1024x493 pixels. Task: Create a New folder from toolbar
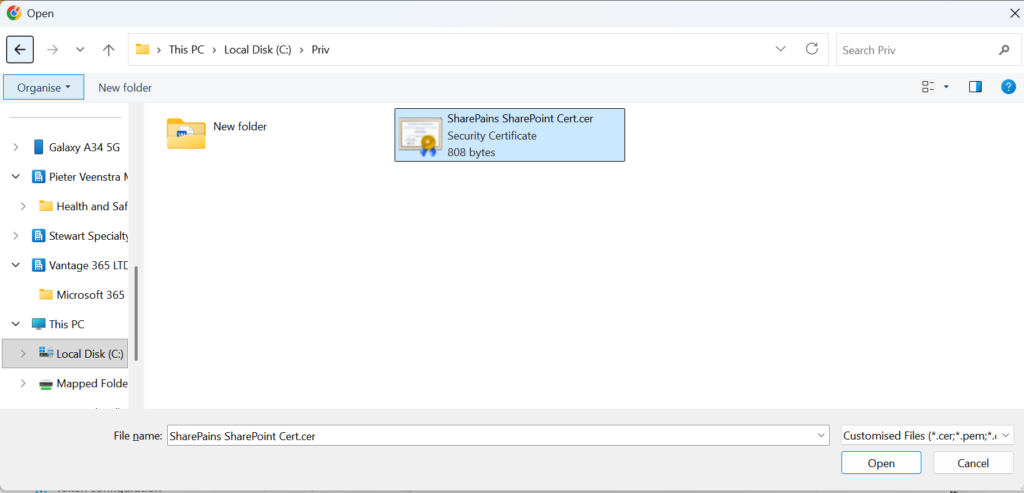point(125,87)
